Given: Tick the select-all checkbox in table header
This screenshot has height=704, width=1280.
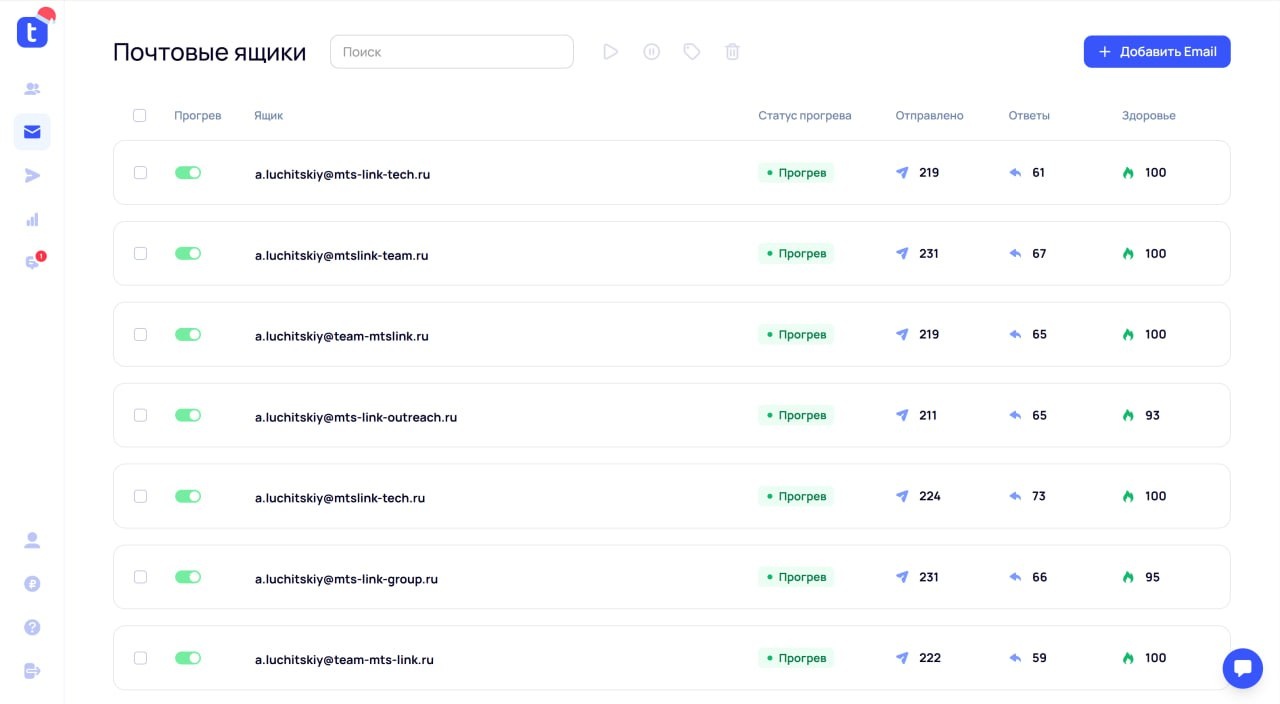Looking at the screenshot, I should pyautogui.click(x=139, y=116).
